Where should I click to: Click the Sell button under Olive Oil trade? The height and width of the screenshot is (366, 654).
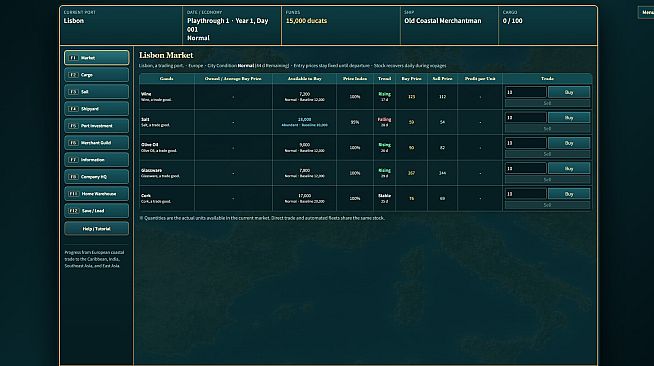click(547, 154)
